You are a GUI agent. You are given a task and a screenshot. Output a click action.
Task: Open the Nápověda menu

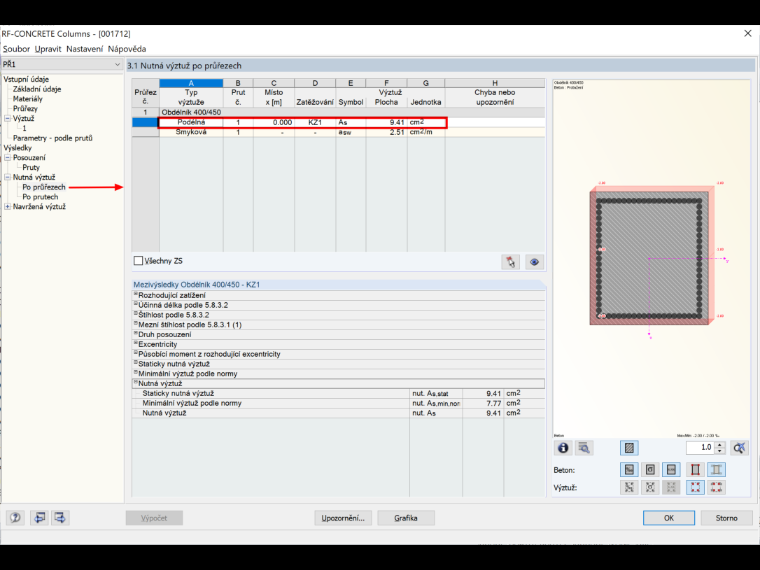pyautogui.click(x=127, y=49)
